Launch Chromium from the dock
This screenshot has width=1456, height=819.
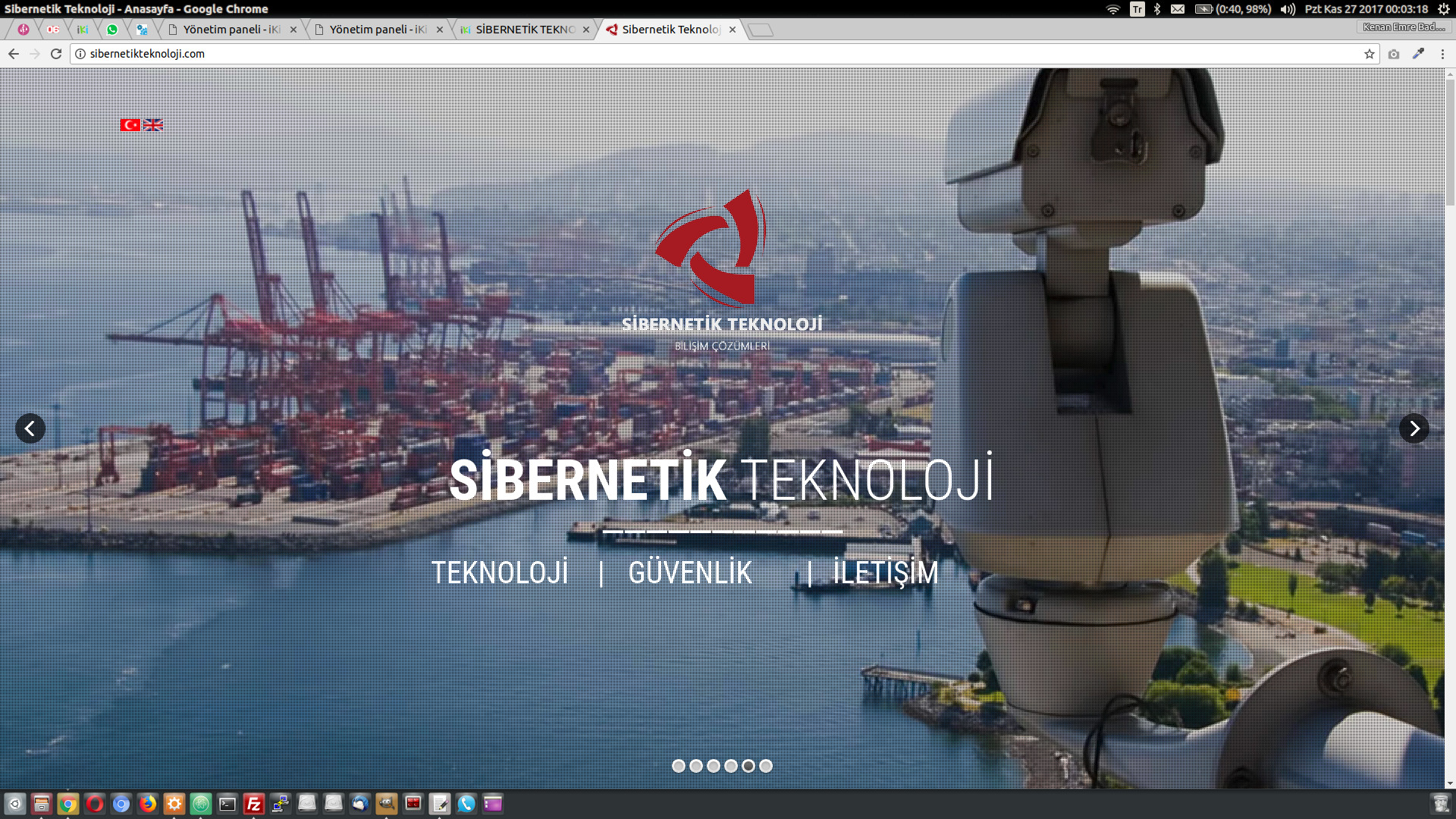click(121, 804)
